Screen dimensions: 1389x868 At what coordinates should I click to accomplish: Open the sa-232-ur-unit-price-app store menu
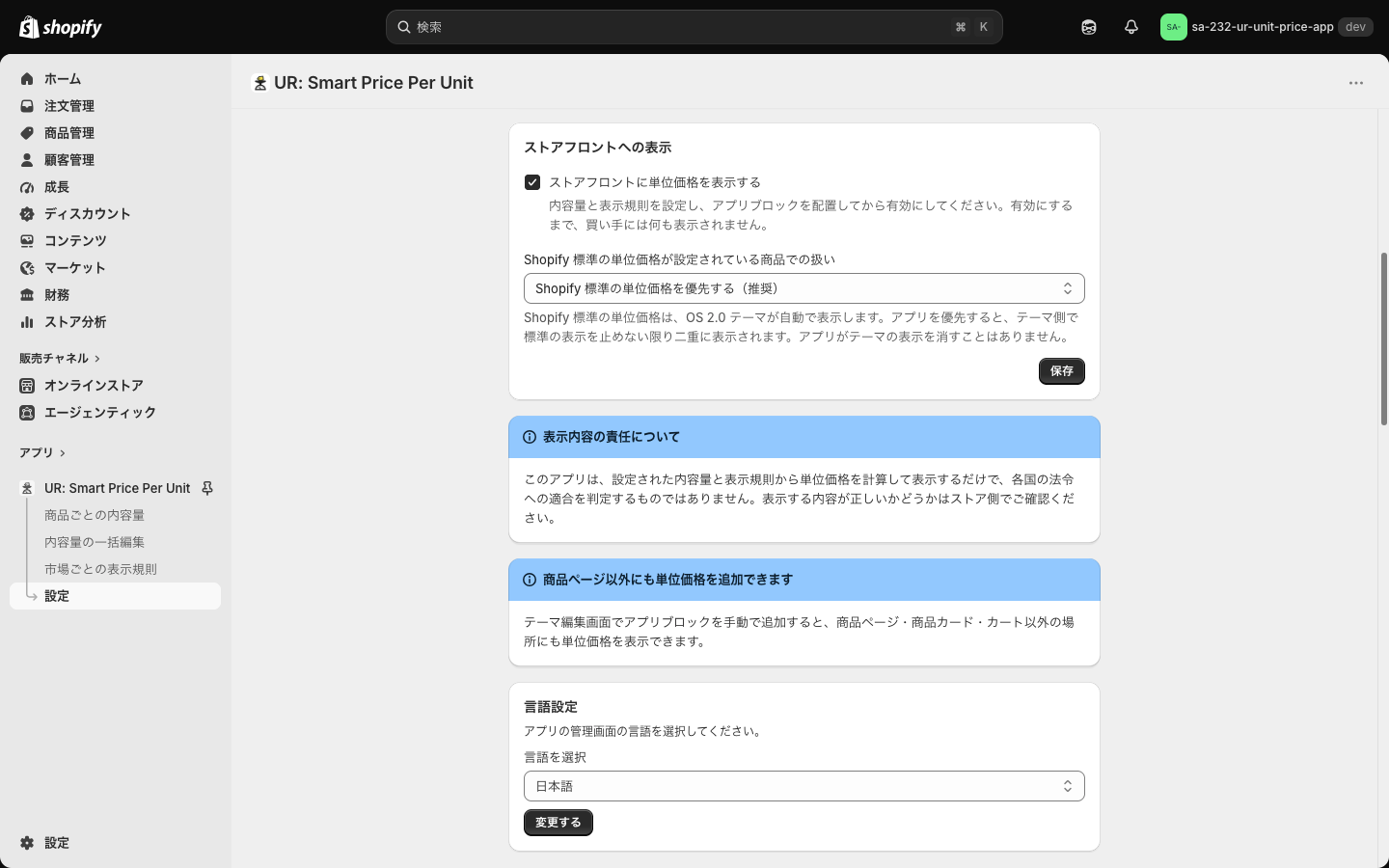[1266, 27]
